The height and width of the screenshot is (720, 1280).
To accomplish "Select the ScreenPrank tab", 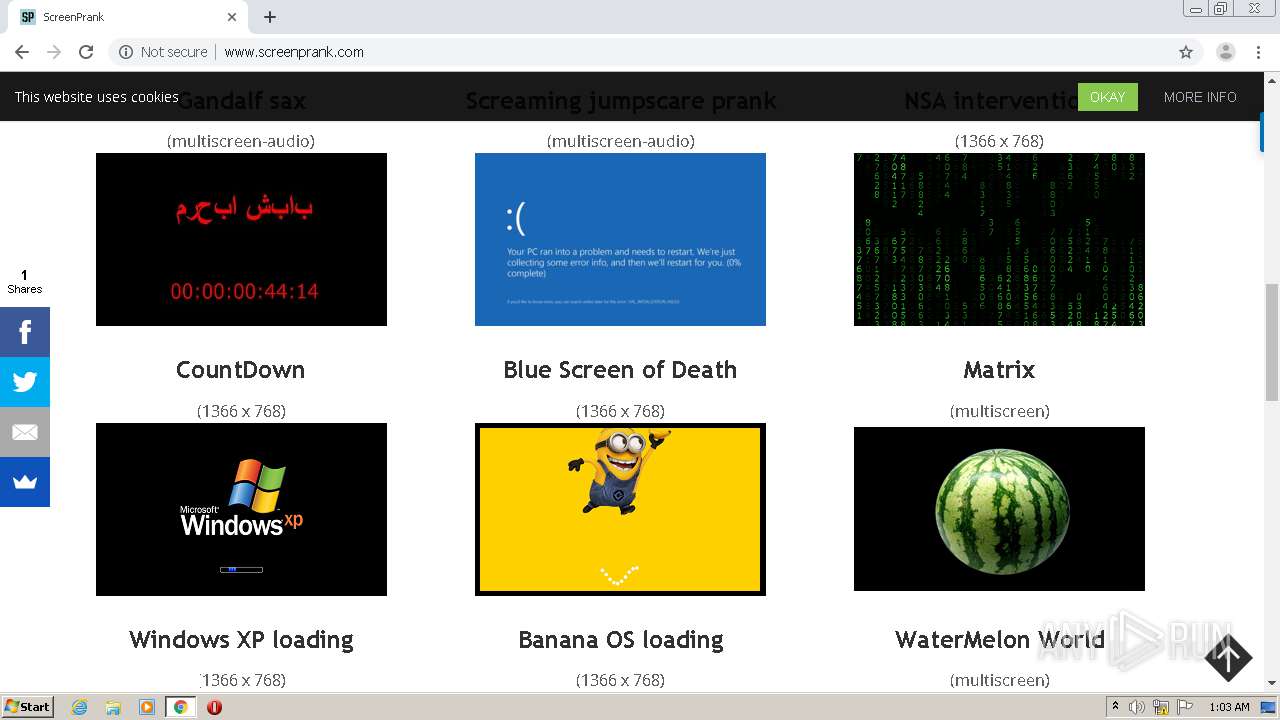I will 130,17.
